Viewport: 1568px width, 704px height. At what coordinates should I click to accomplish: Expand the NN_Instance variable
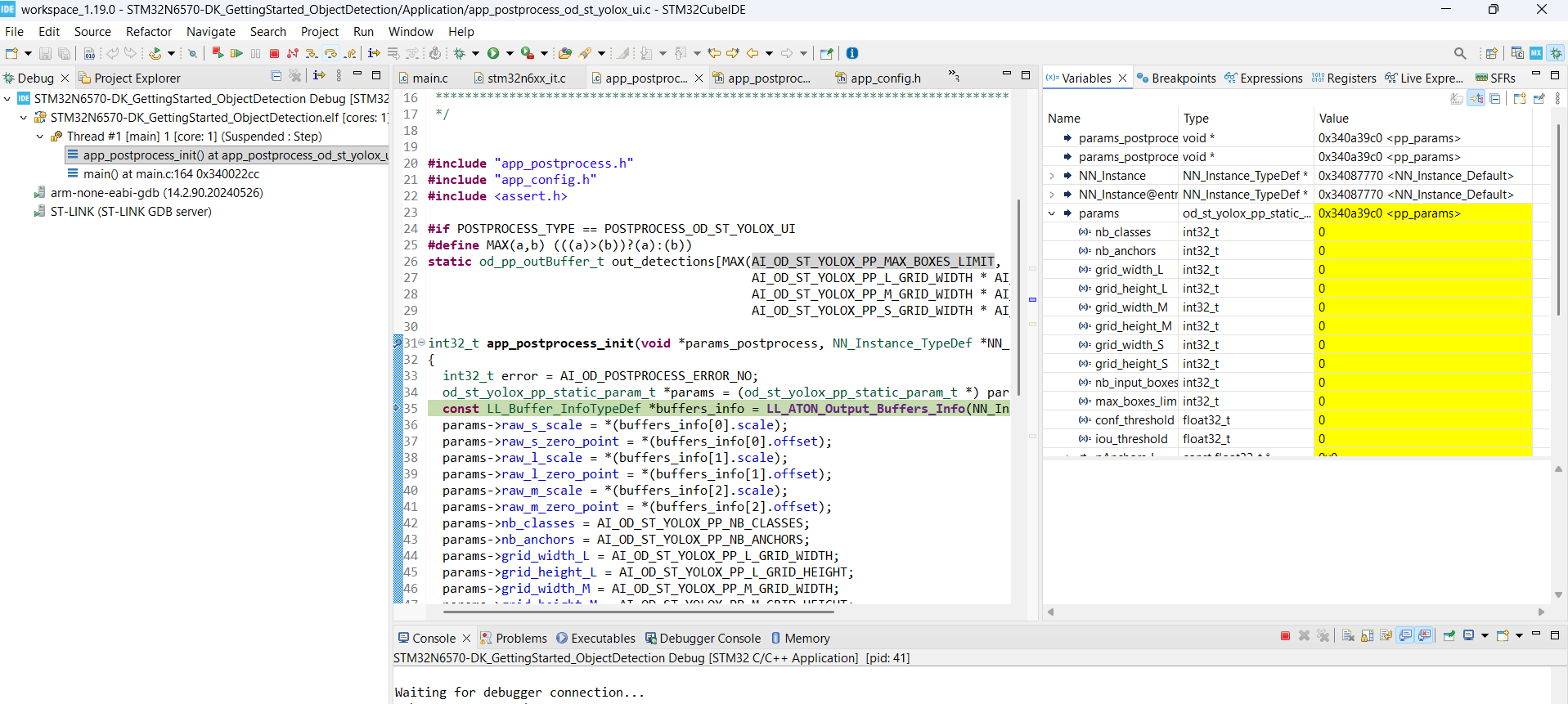(1052, 176)
